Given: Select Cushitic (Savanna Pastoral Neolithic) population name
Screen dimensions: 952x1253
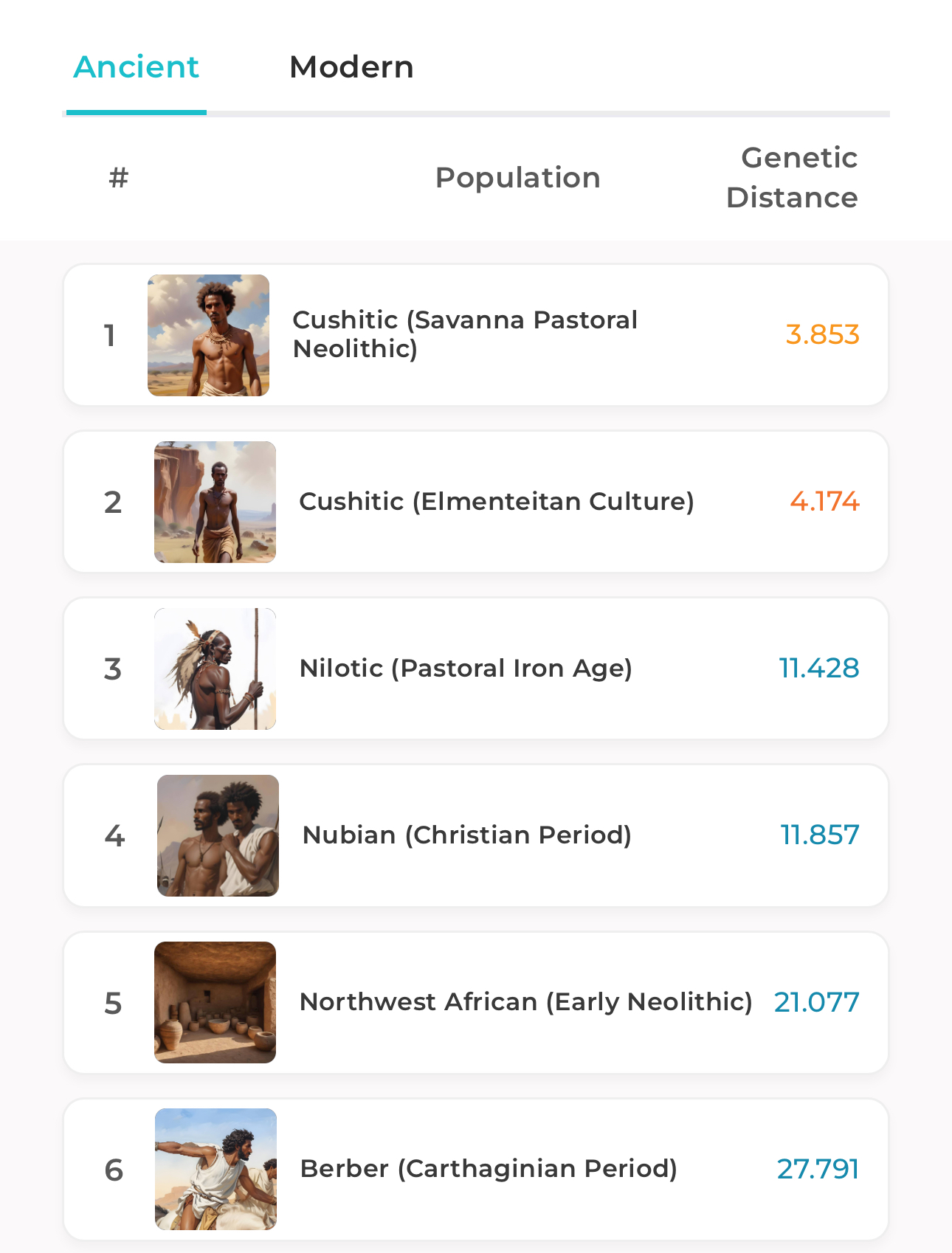Looking at the screenshot, I should 465,334.
